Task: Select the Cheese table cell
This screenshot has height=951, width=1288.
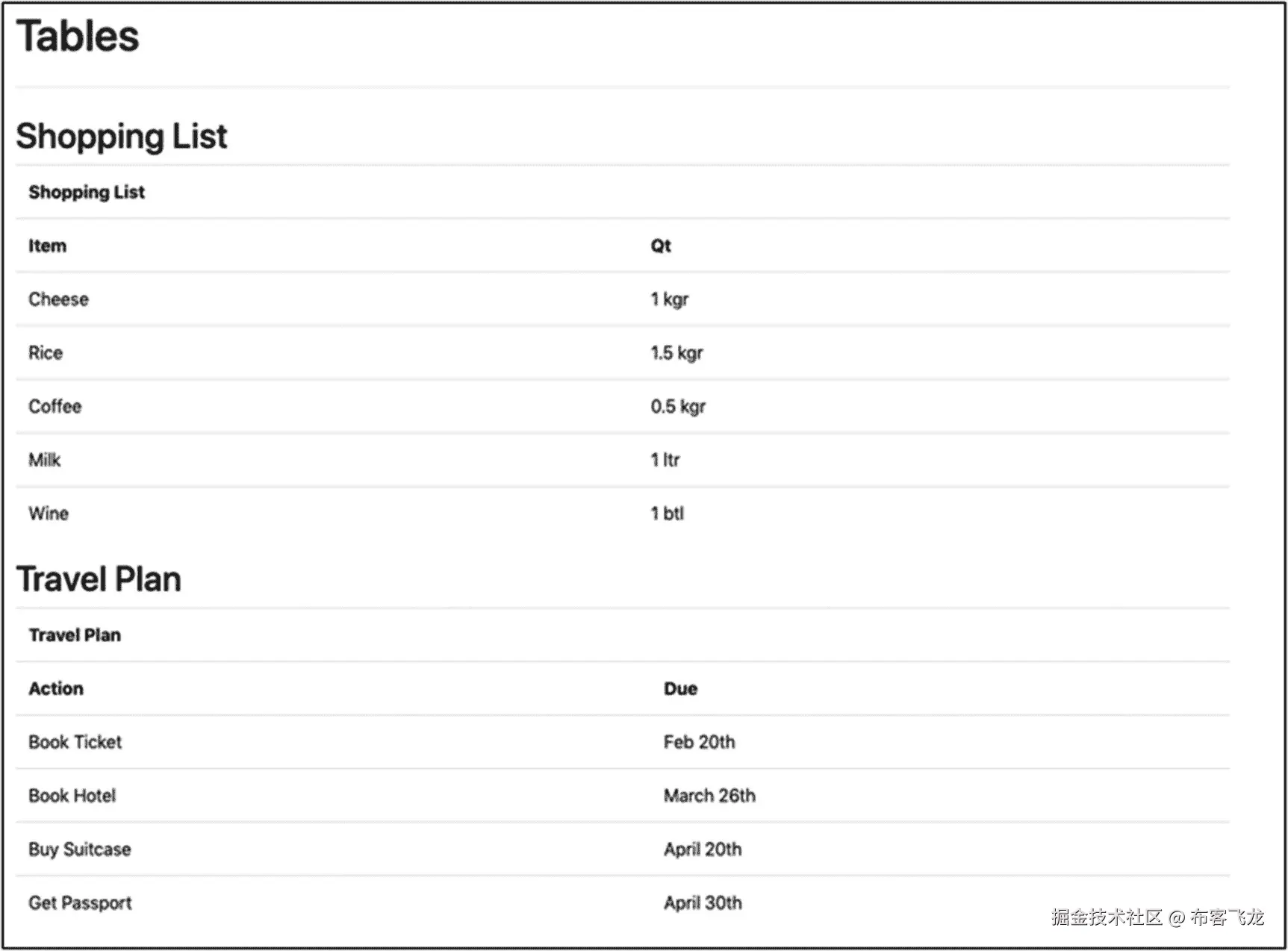Action: (x=58, y=299)
